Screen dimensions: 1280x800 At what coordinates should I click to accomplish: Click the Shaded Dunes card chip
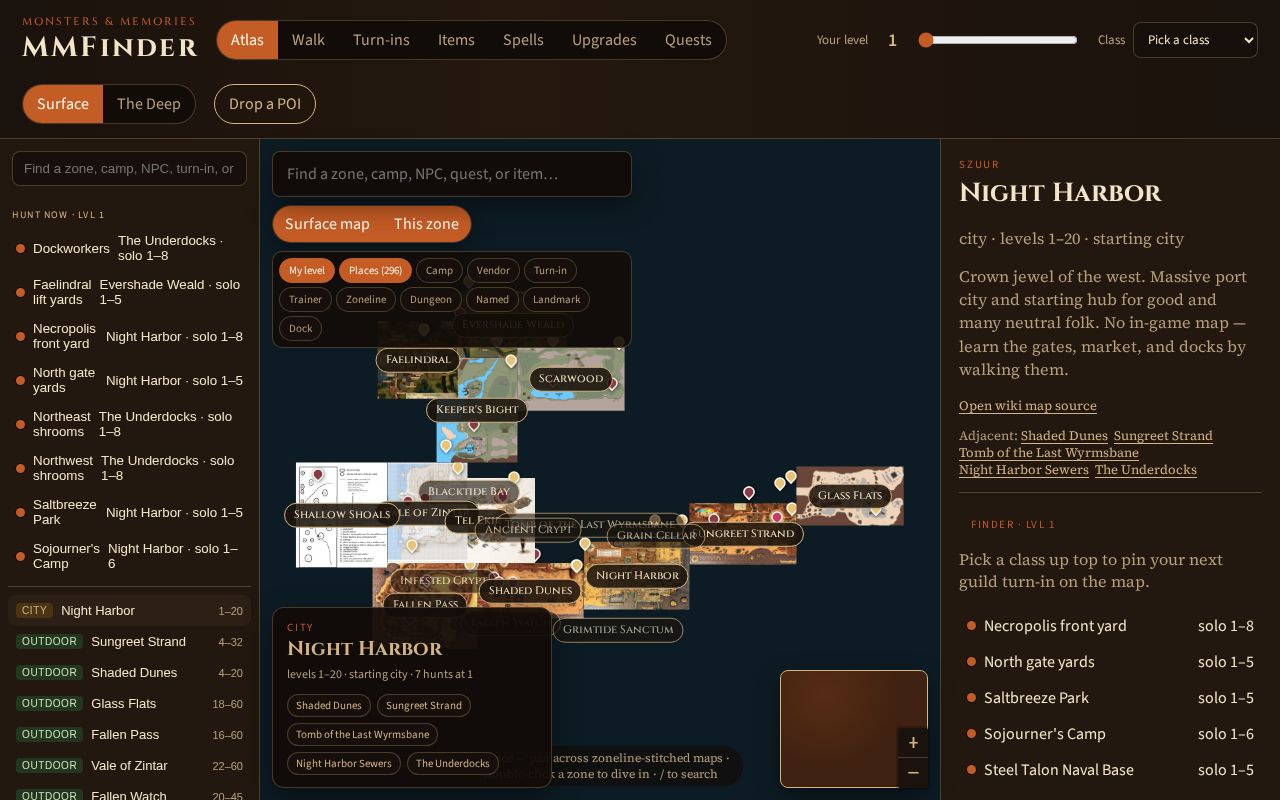point(329,705)
